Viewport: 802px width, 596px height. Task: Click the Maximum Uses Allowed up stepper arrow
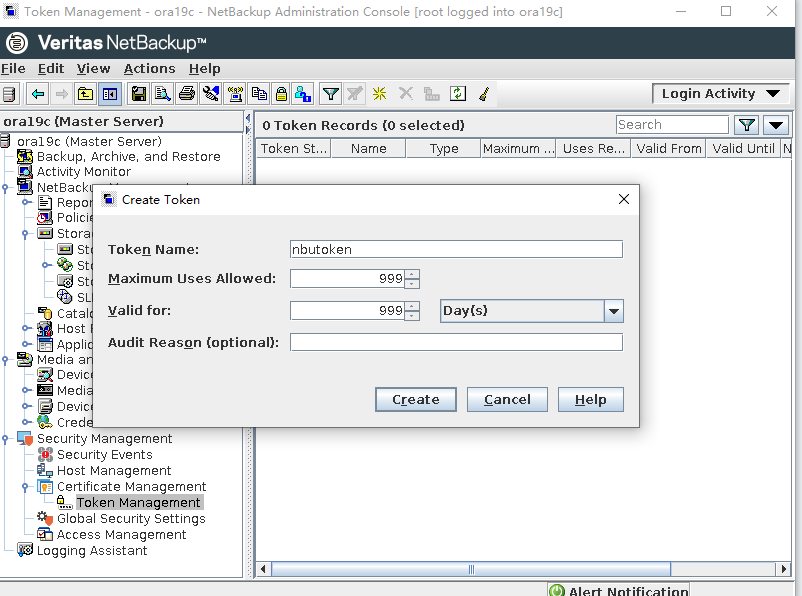[410, 274]
